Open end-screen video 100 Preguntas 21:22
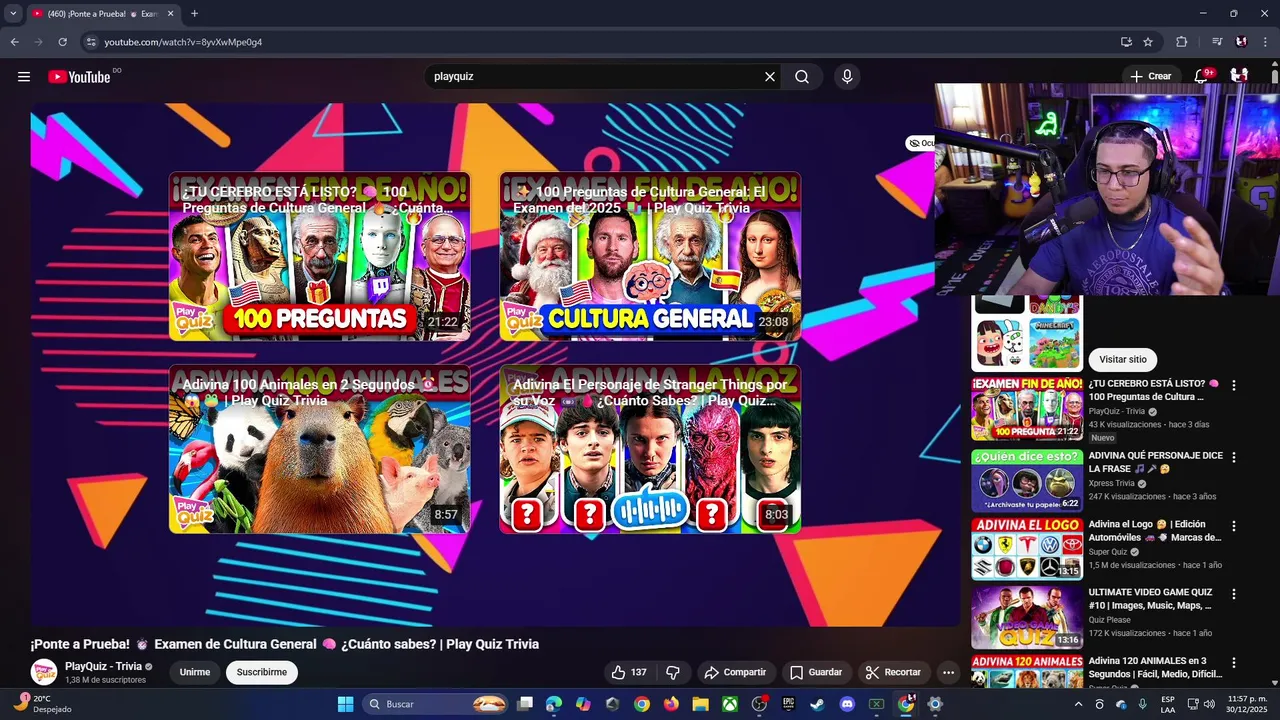The image size is (1280, 720). coord(320,257)
